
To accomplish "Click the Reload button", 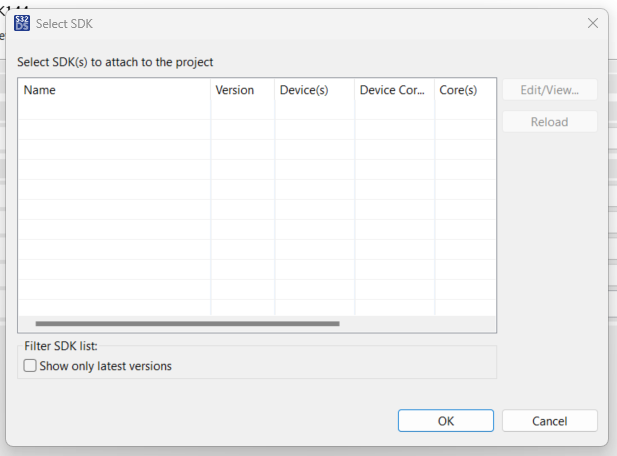I will (550, 122).
